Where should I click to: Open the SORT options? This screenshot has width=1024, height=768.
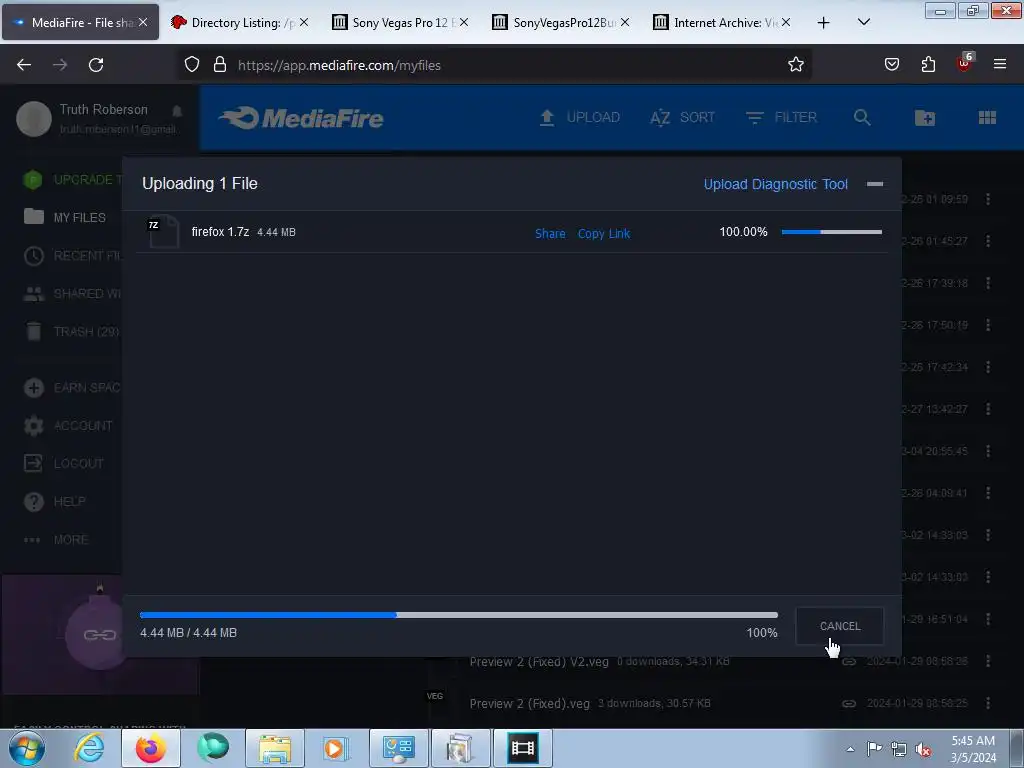[x=682, y=118]
